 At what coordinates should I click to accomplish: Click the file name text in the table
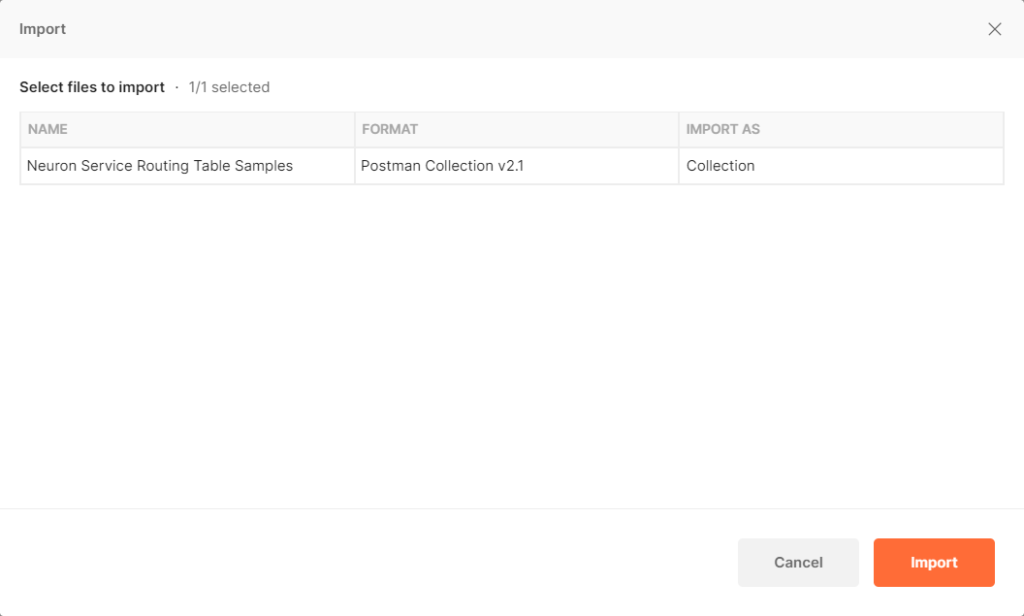coord(161,165)
